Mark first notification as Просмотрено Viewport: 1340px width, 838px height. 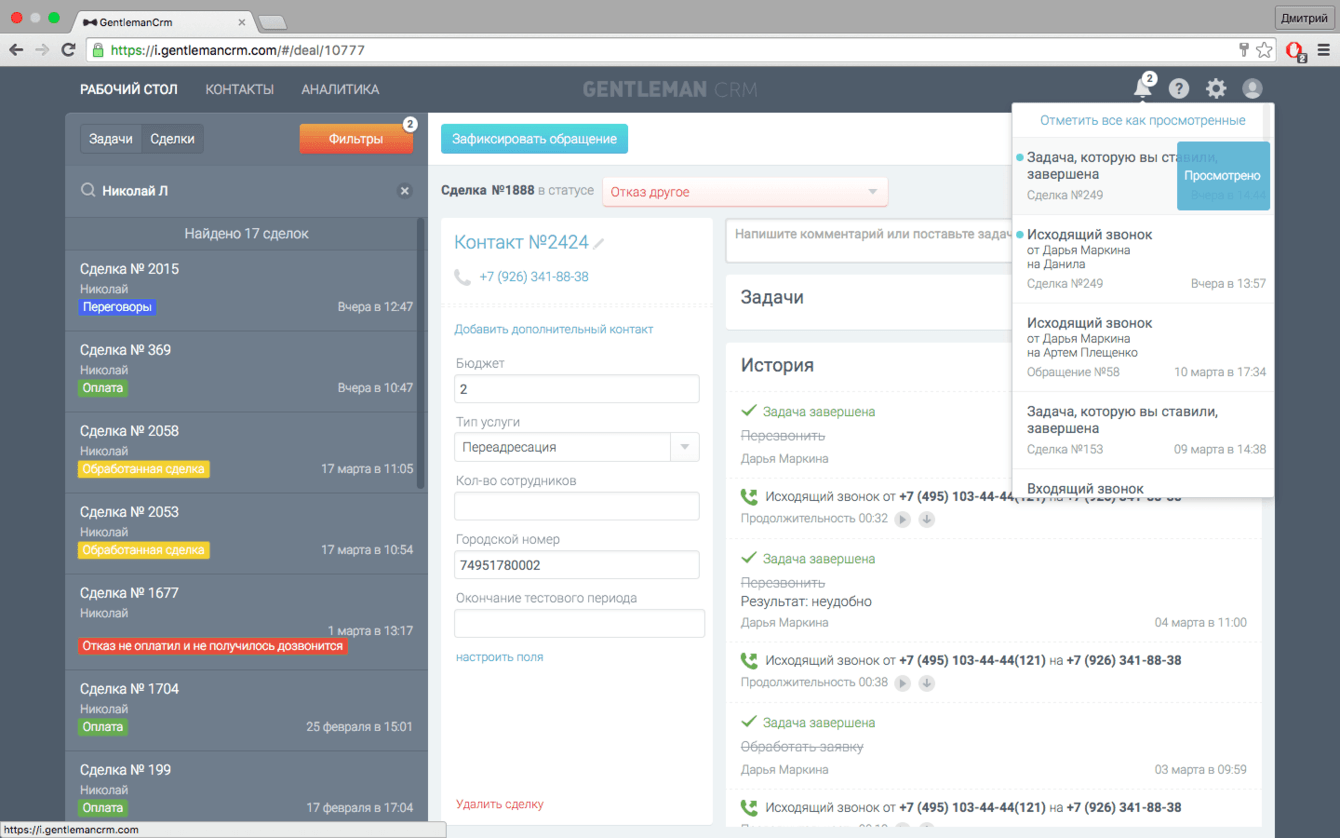[x=1222, y=176]
